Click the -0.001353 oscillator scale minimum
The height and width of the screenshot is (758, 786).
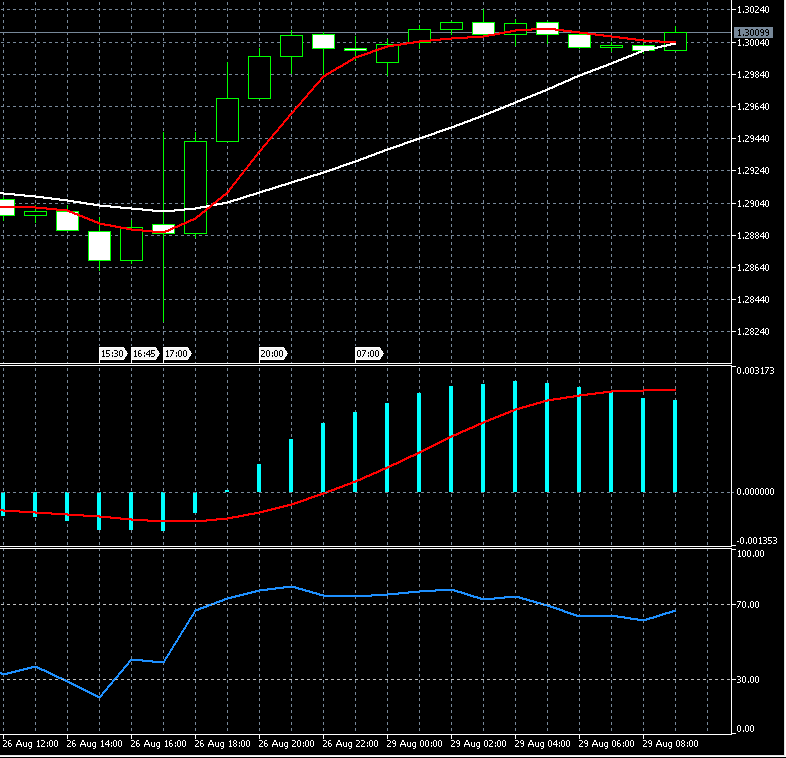(756, 541)
